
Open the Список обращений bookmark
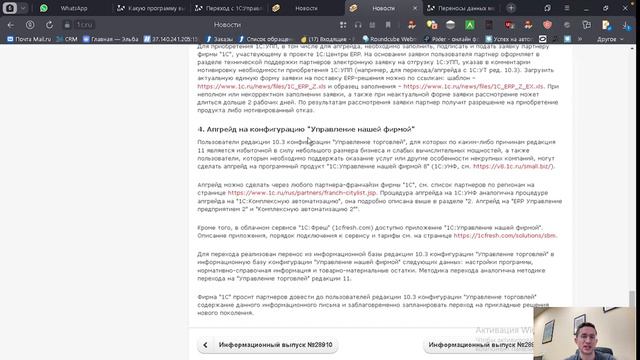click(266, 39)
